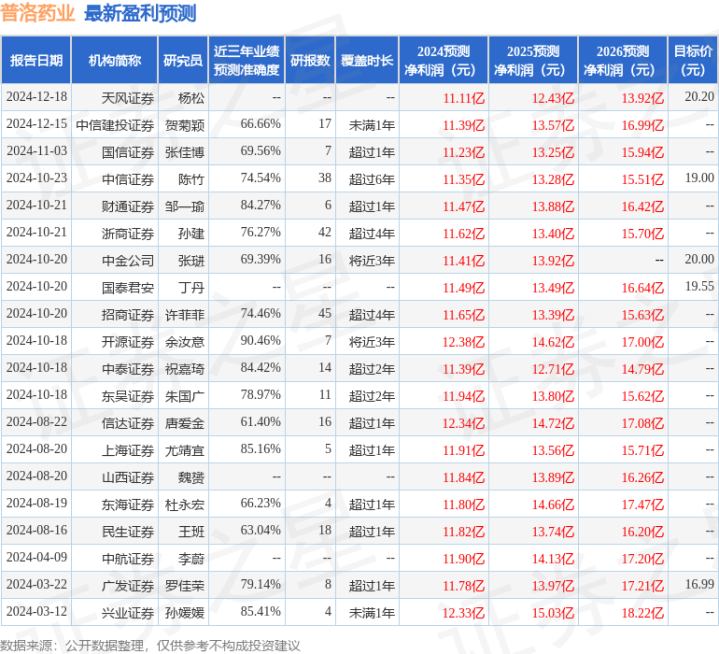
Task: Select the 中信建投证券 institution cell
Action: tap(115, 125)
